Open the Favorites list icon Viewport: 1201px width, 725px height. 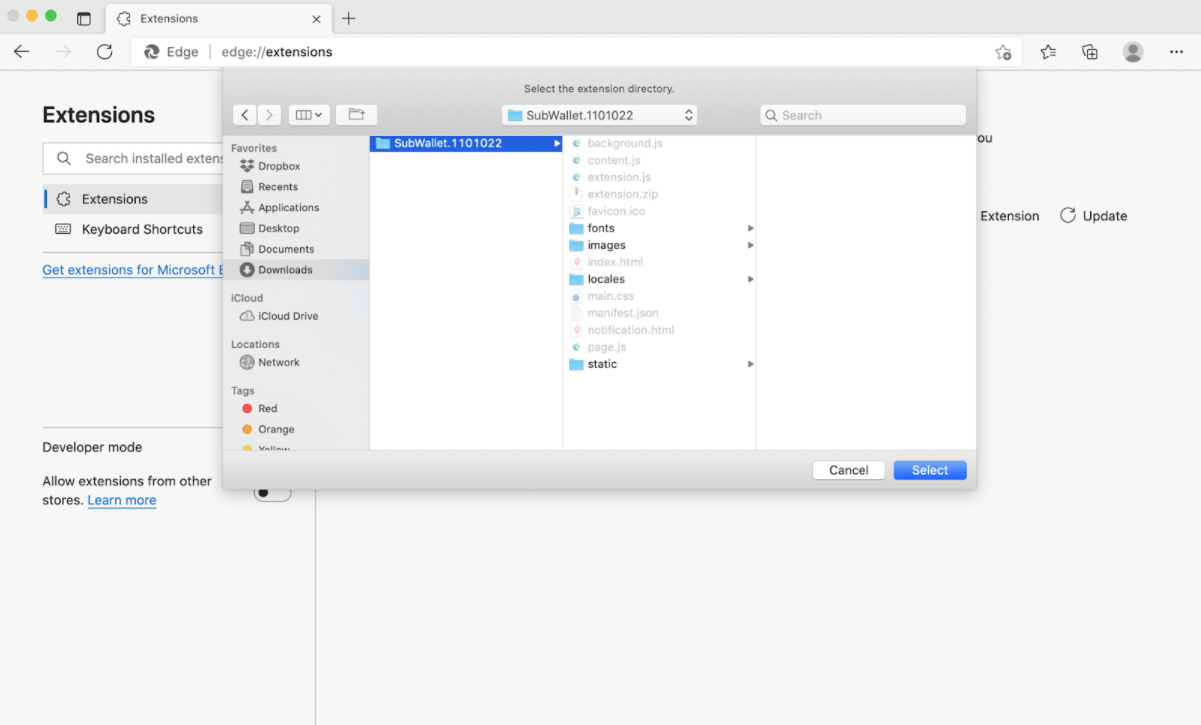pyautogui.click(x=1048, y=52)
